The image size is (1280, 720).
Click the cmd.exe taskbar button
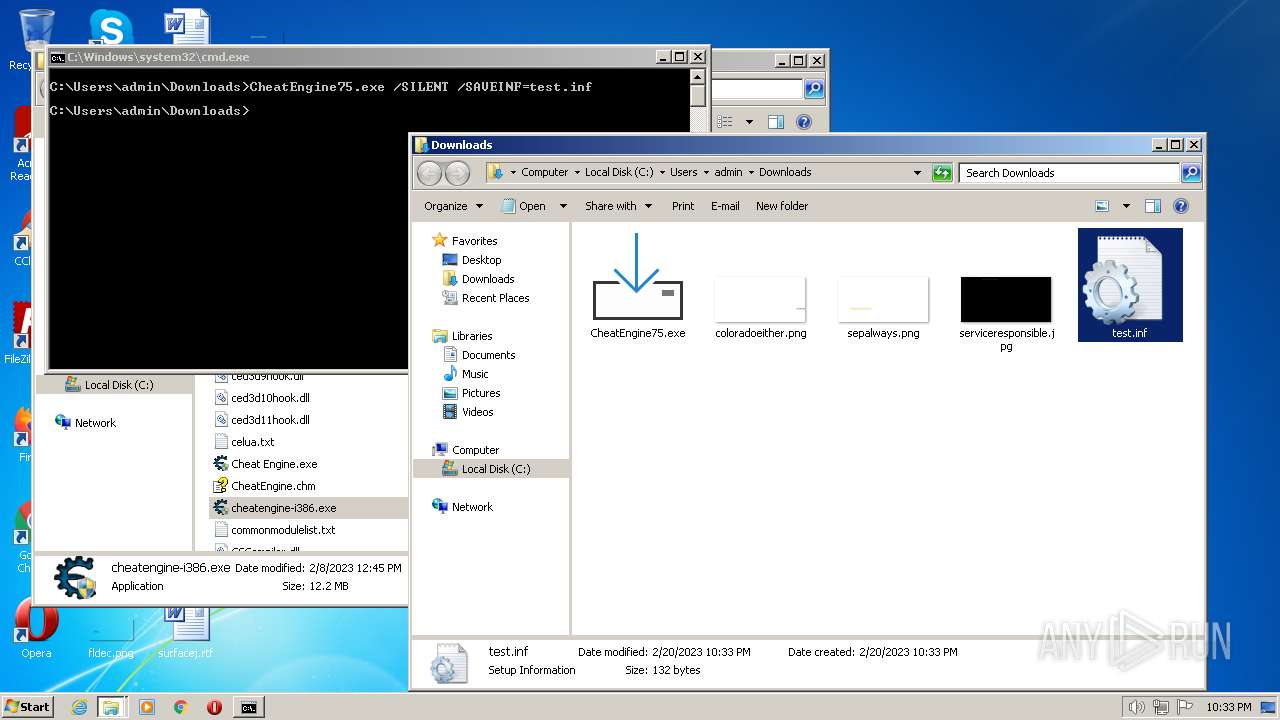click(248, 707)
